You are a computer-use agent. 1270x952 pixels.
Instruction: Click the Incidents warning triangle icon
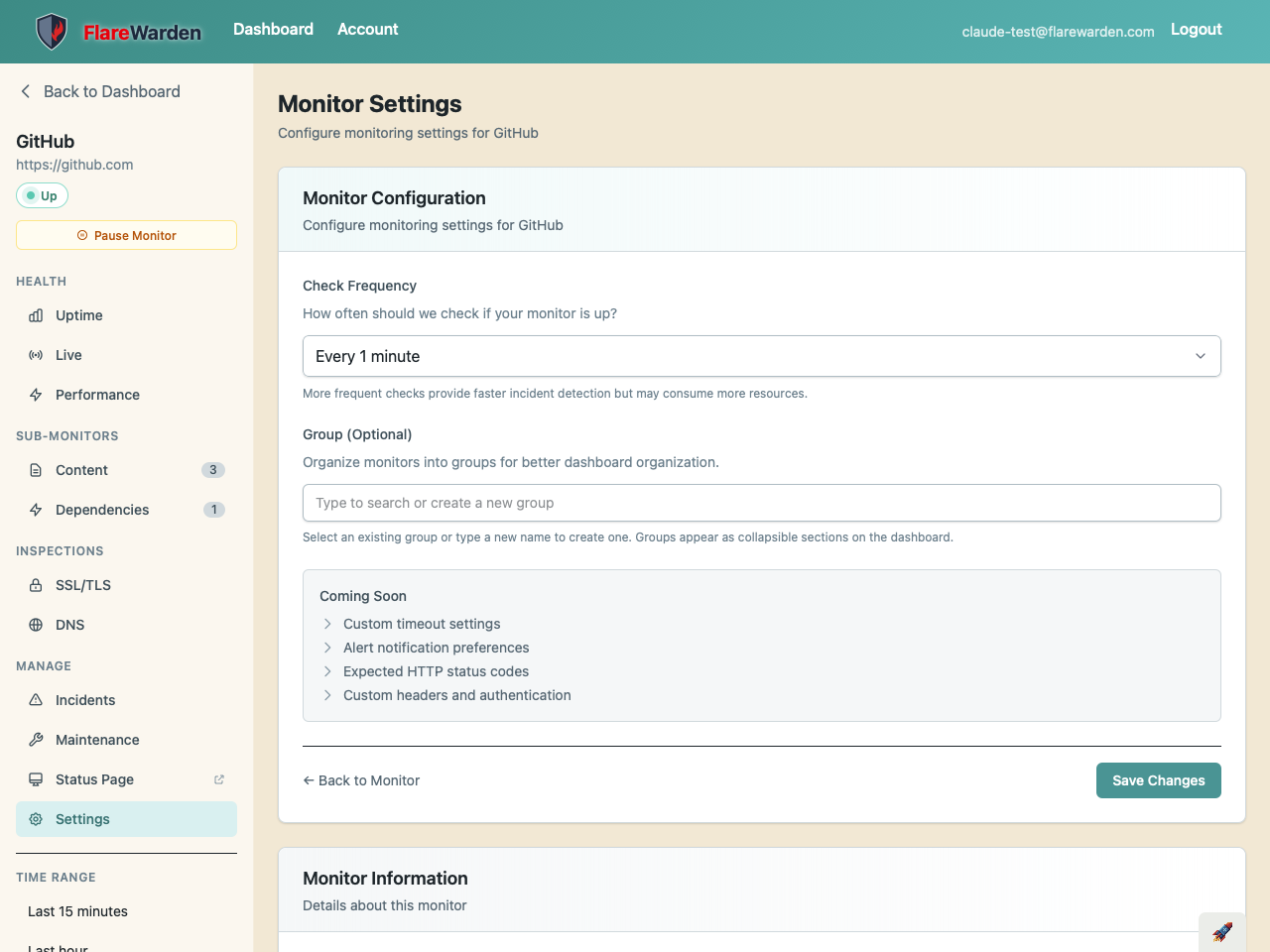pos(36,700)
